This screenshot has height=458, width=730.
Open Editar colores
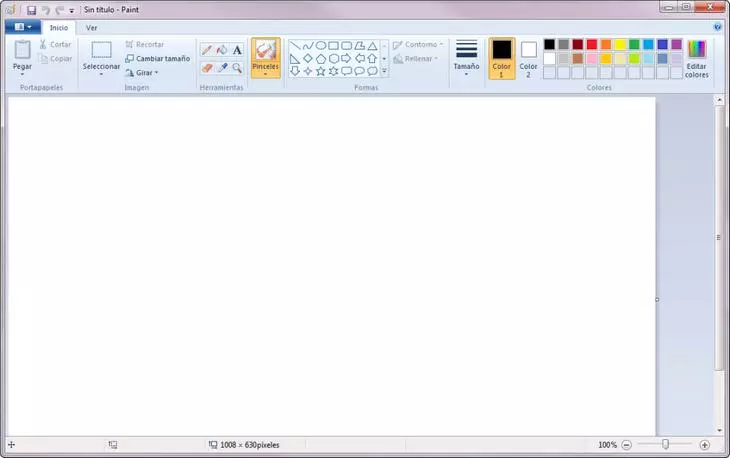coord(696,59)
